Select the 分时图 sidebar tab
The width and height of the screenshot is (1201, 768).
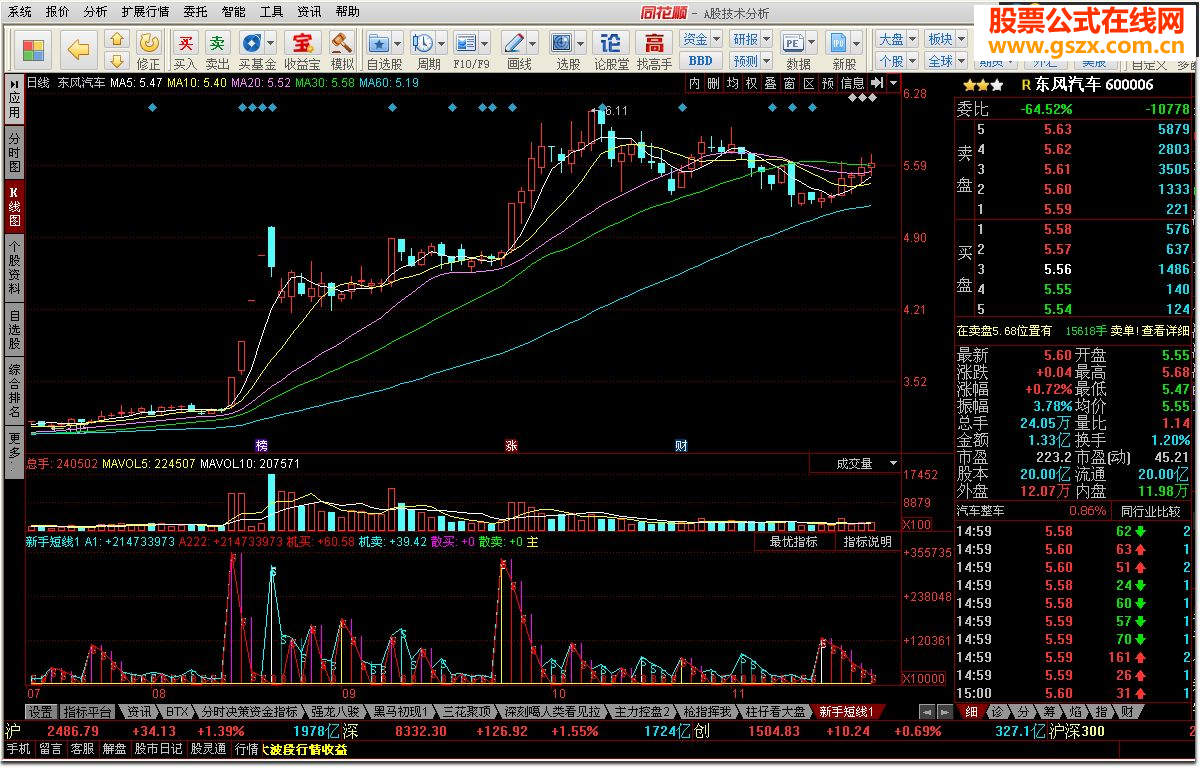[x=14, y=152]
